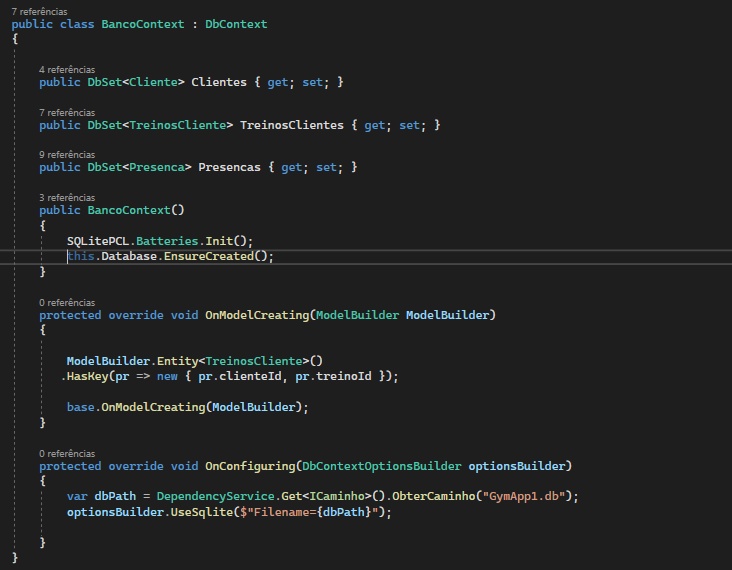
Task: Open references link above the TreinosClientes property
Action: point(67,113)
